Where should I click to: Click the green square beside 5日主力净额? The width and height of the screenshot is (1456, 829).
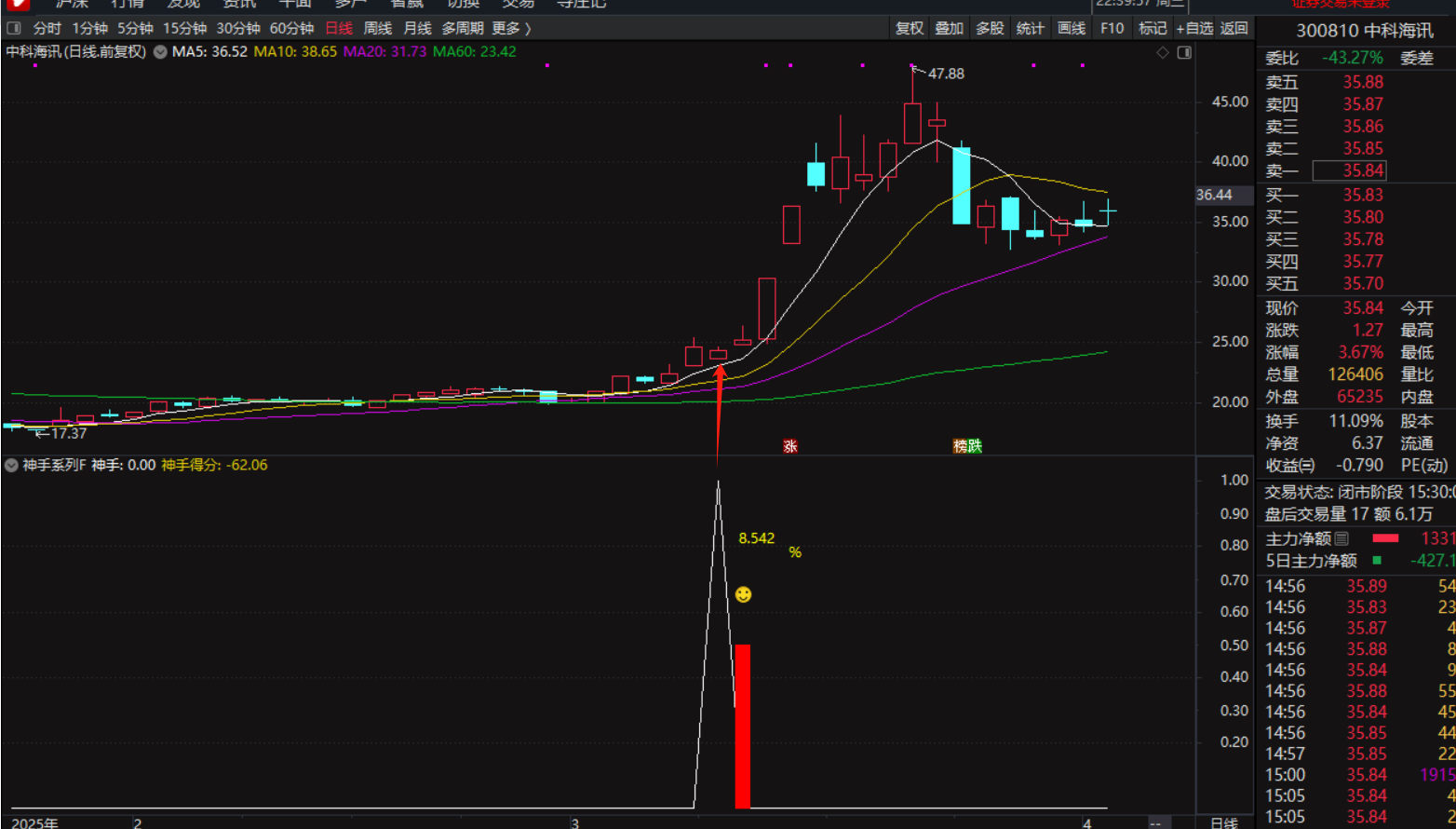click(1377, 561)
